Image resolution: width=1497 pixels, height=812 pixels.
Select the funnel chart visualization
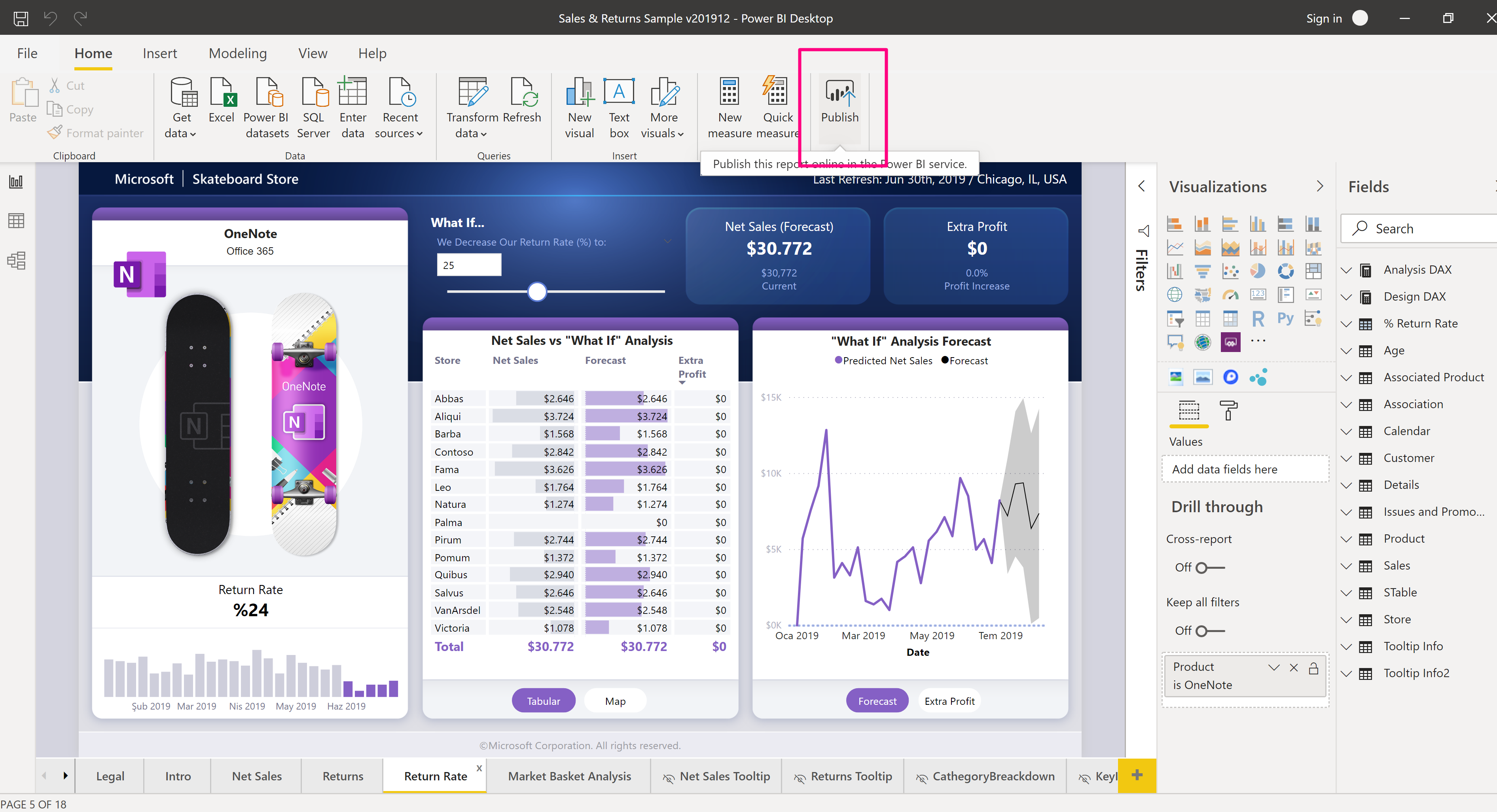click(x=1202, y=271)
